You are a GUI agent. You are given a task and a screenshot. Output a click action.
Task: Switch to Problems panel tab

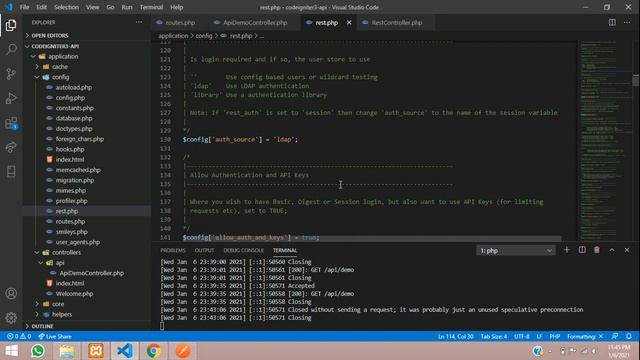pos(173,250)
